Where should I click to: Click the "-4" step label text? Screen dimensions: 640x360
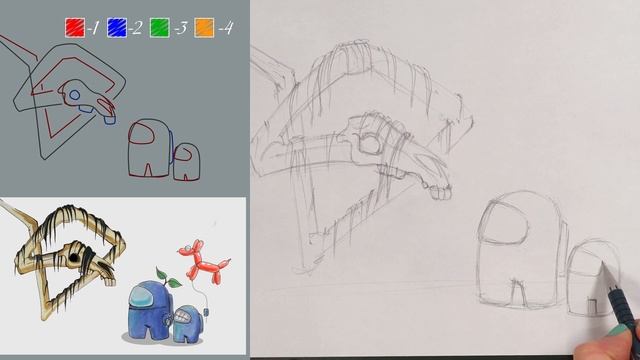click(x=225, y=28)
